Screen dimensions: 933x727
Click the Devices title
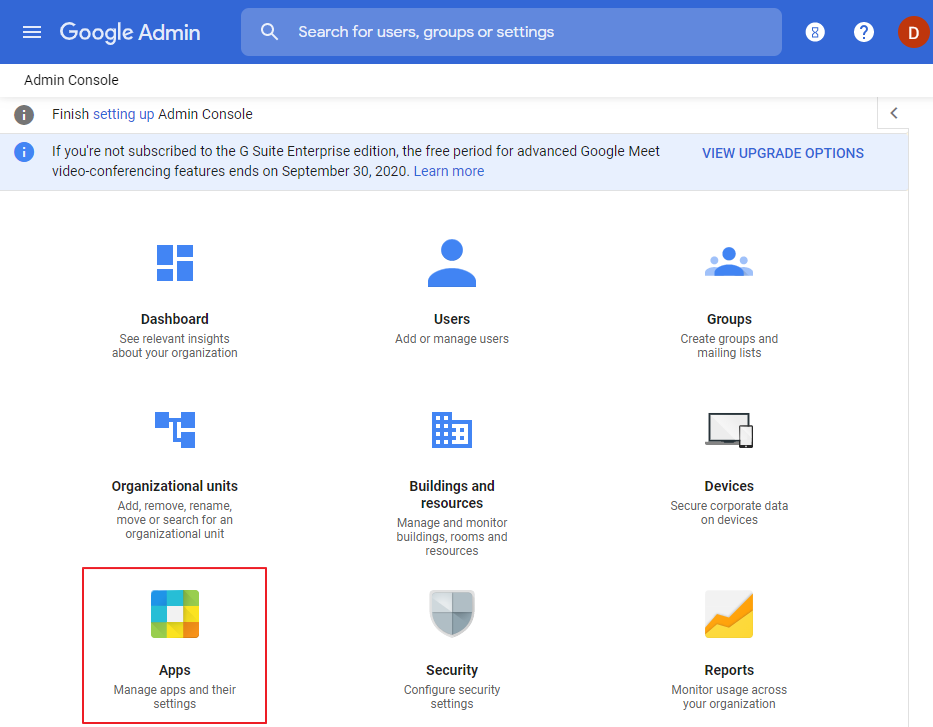(x=729, y=486)
